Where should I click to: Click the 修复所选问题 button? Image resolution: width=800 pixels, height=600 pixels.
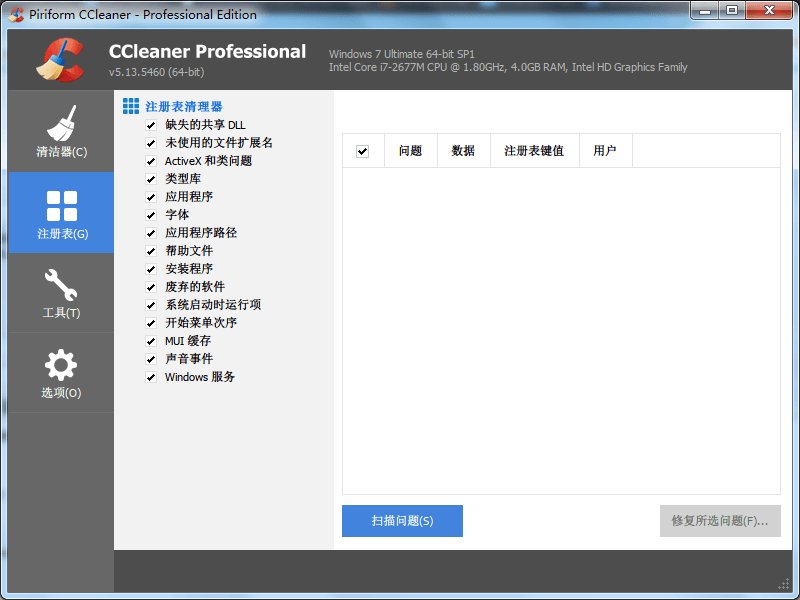(x=720, y=521)
